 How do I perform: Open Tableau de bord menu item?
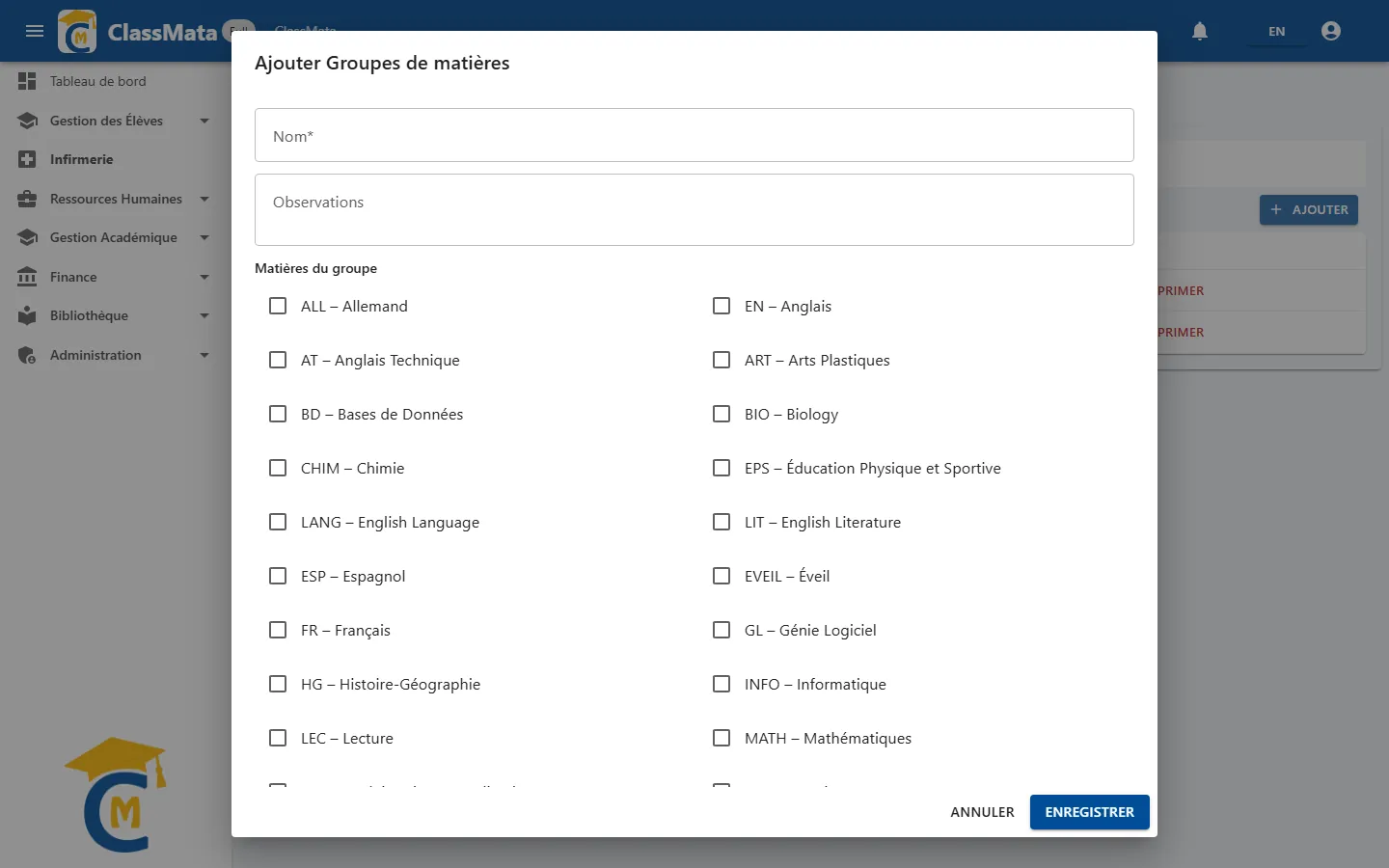coord(116,81)
